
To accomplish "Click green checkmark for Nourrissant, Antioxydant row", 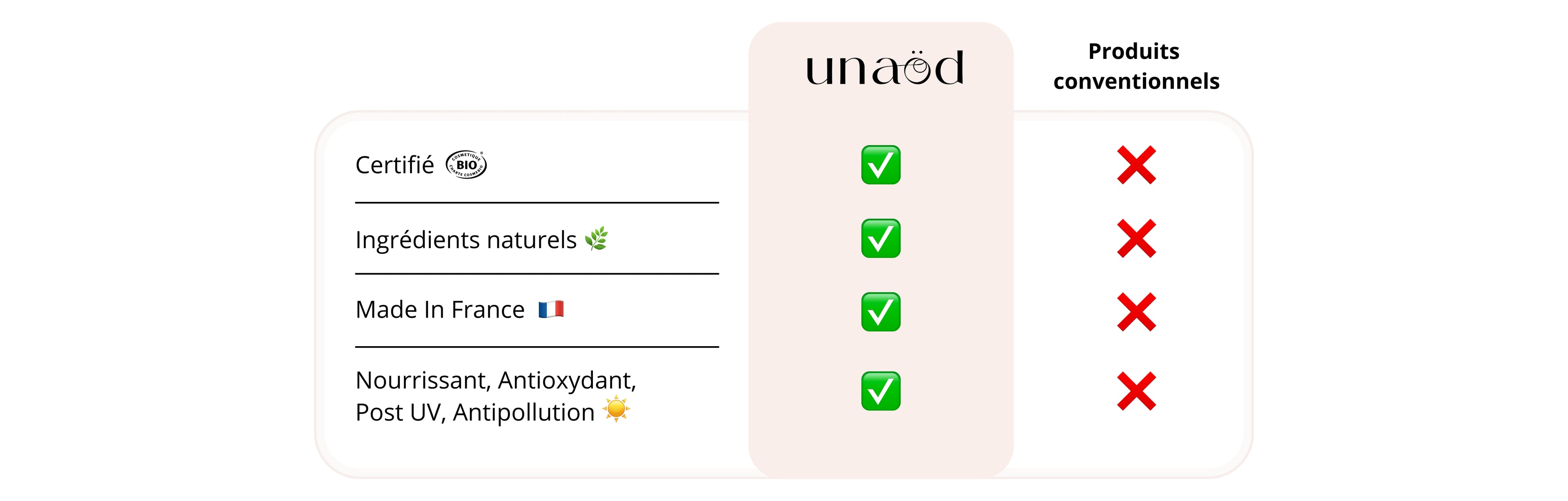I will pyautogui.click(x=880, y=391).
